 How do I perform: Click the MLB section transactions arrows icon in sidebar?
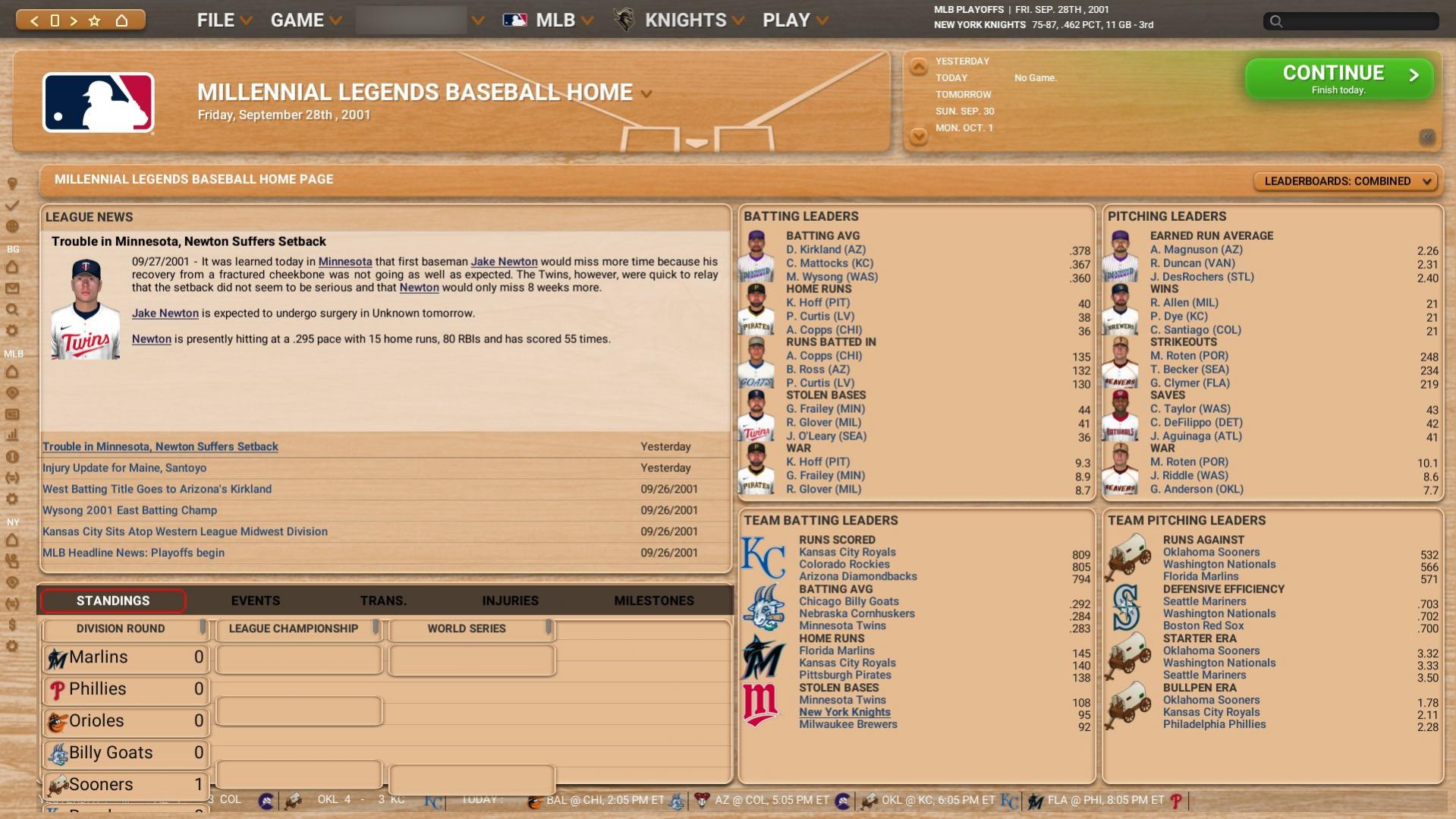click(12, 478)
